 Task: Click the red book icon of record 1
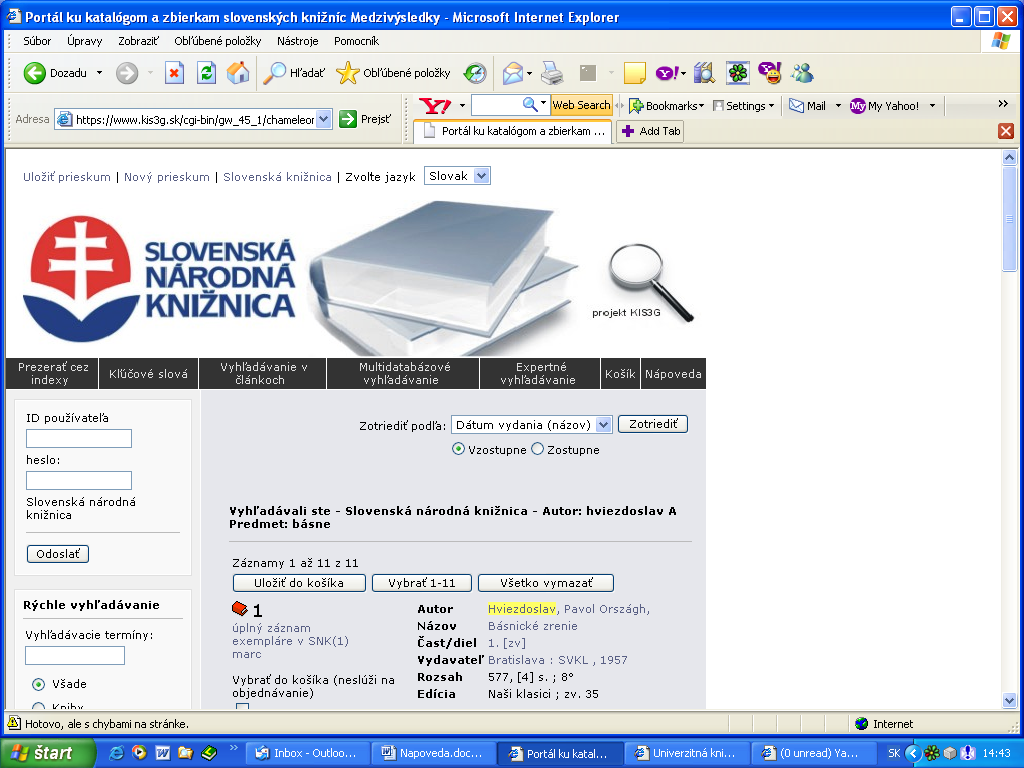tap(239, 609)
